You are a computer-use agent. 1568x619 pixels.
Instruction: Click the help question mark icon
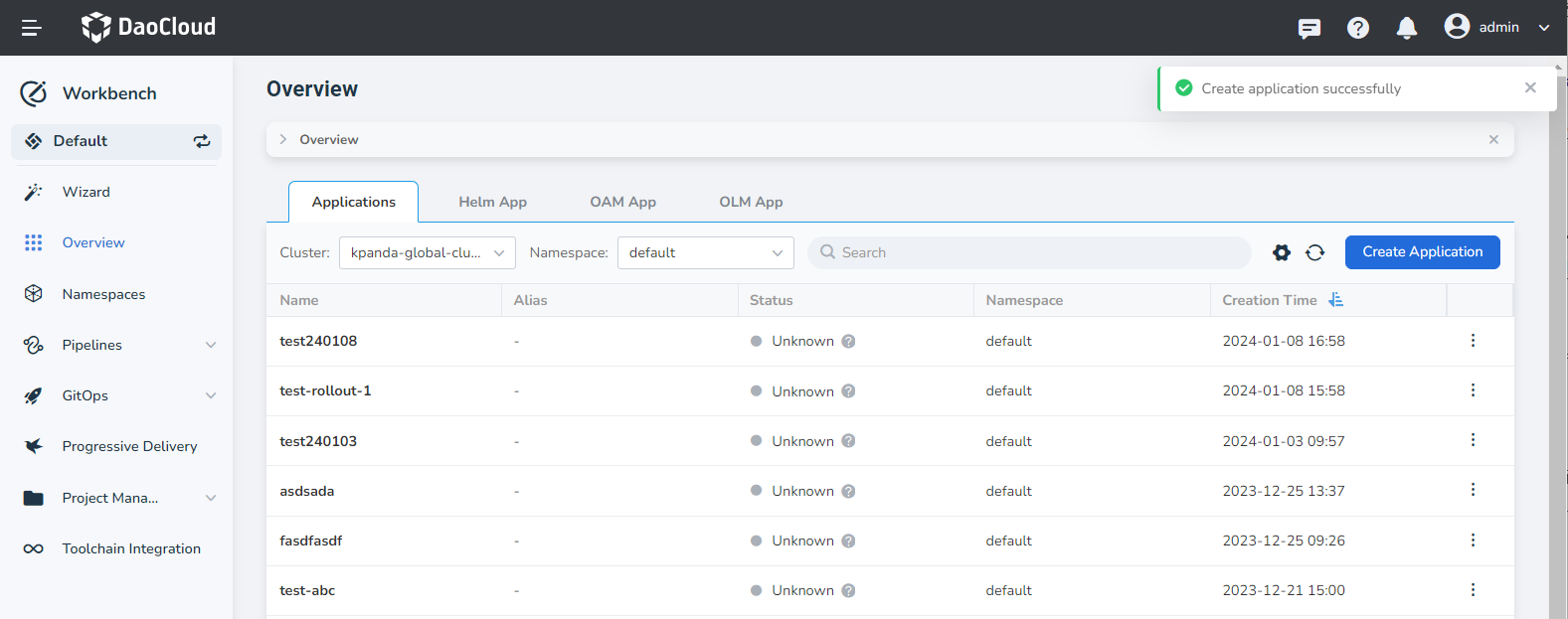1357,28
